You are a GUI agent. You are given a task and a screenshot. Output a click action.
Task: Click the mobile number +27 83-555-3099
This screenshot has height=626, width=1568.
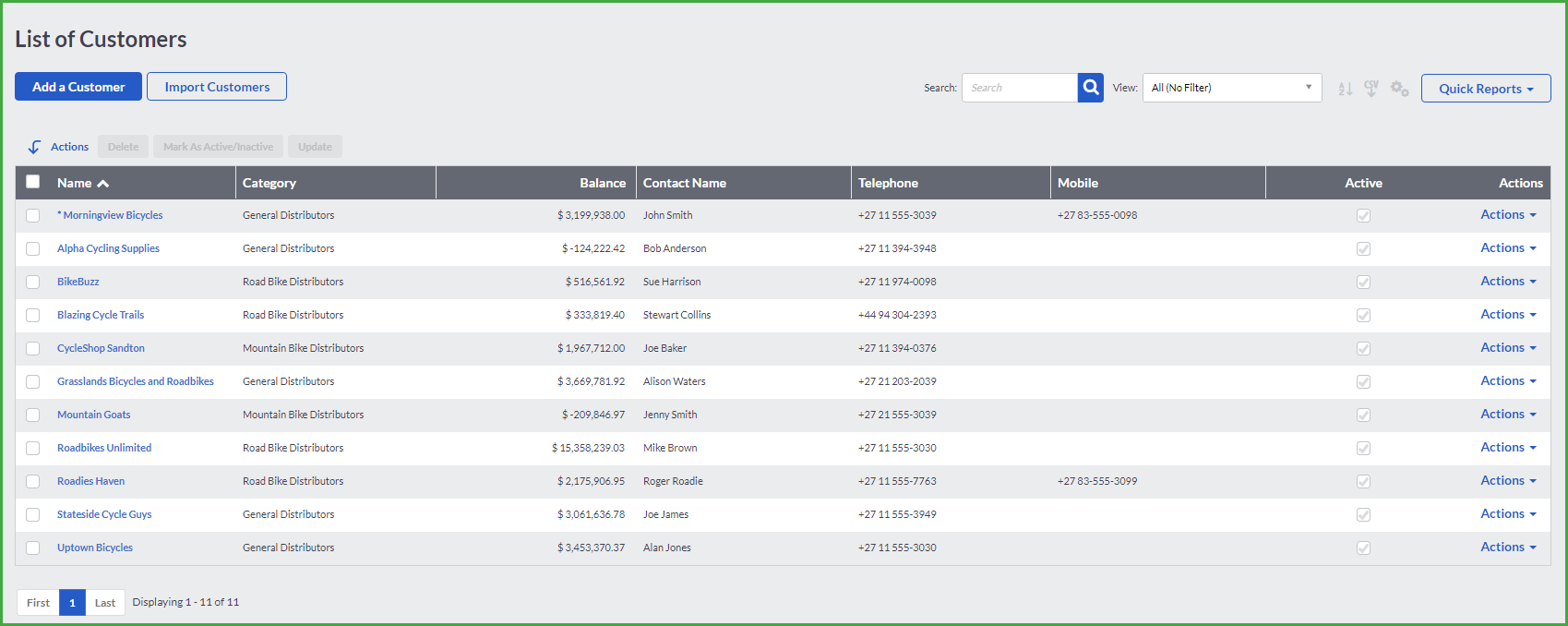coord(1097,481)
